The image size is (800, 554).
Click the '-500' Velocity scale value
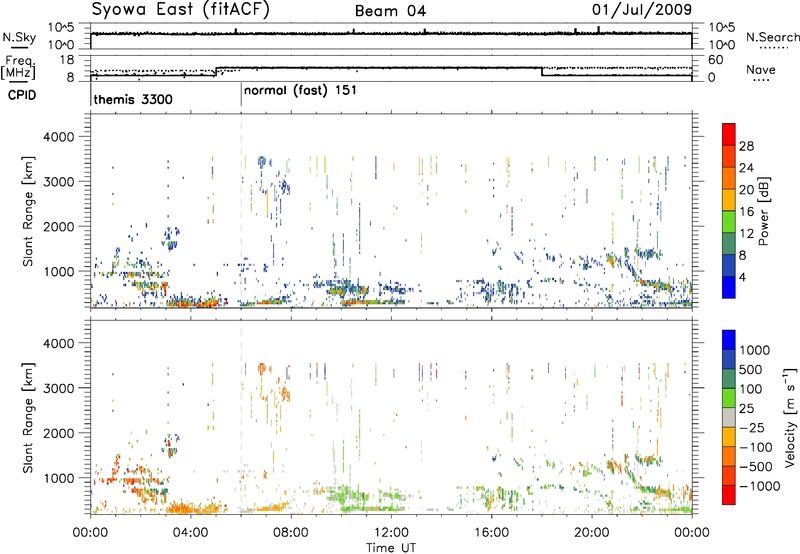756,467
